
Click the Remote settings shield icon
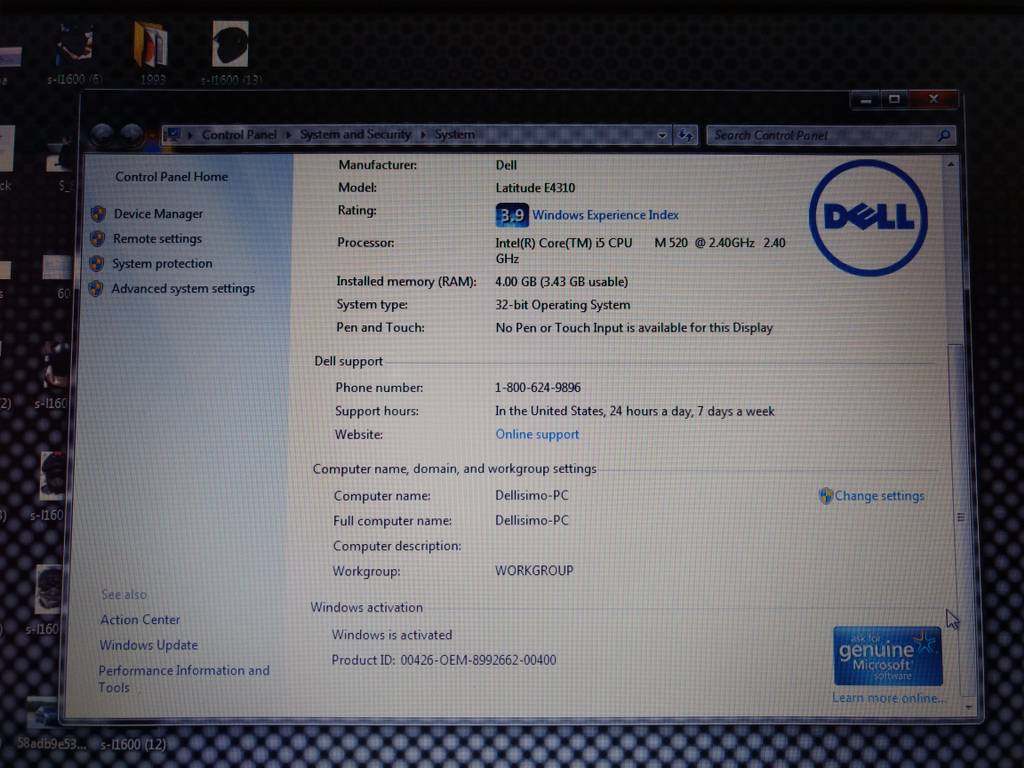point(98,238)
